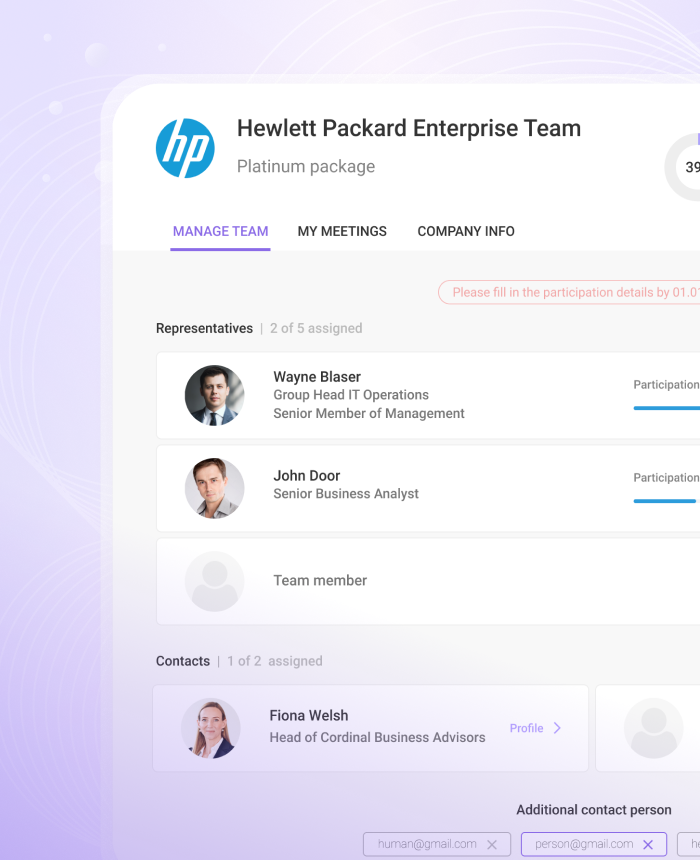Open the Company Info tab
700x860 pixels.
466,231
